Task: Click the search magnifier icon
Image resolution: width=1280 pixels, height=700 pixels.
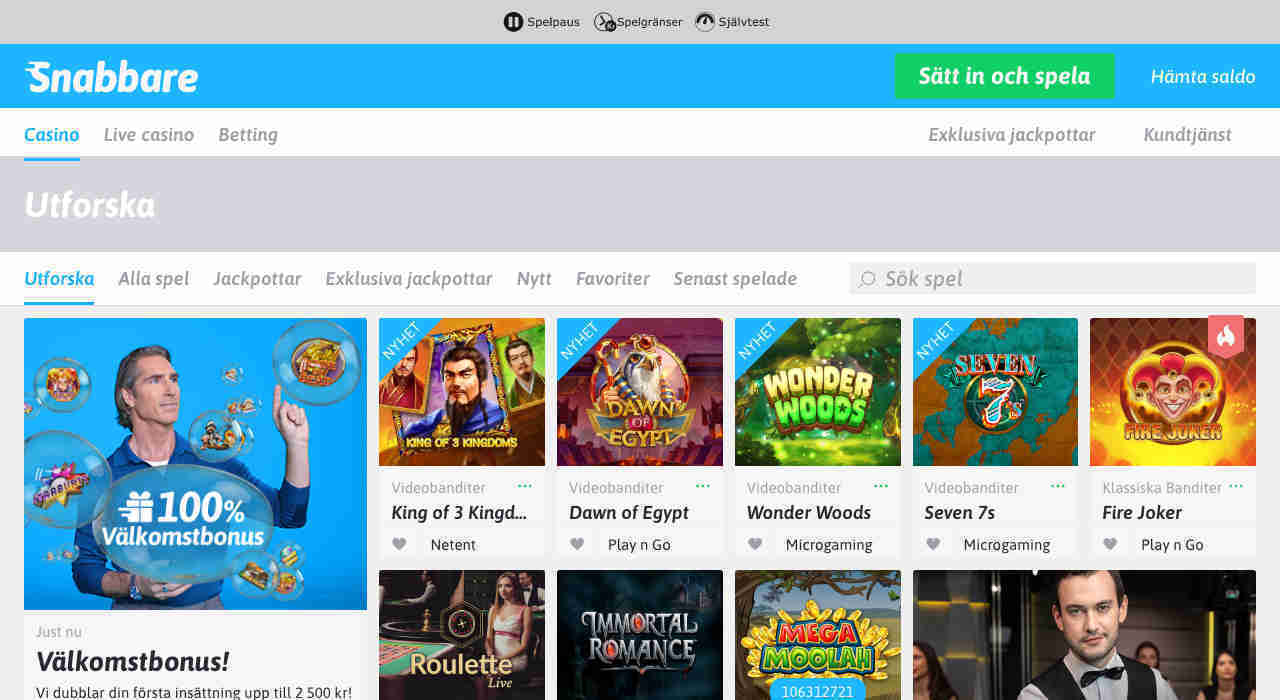Action: [x=867, y=279]
